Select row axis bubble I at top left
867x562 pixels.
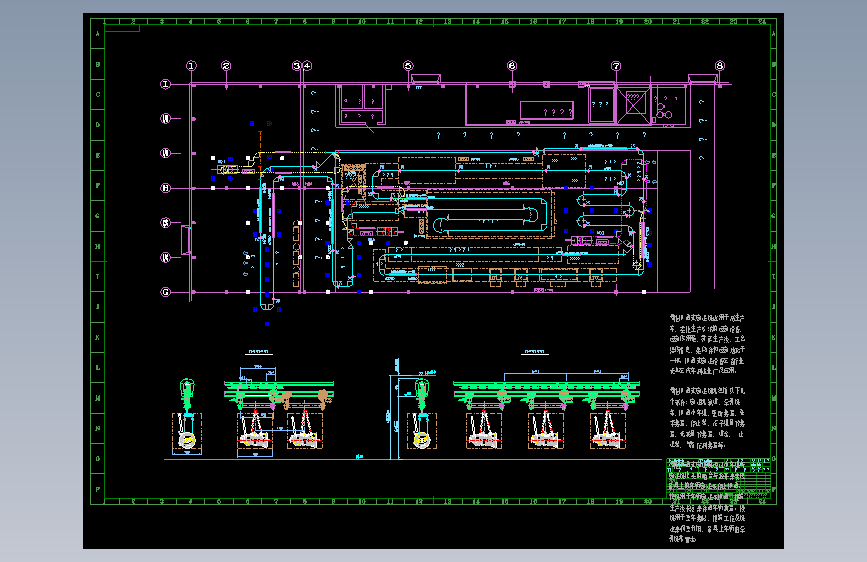click(x=165, y=84)
